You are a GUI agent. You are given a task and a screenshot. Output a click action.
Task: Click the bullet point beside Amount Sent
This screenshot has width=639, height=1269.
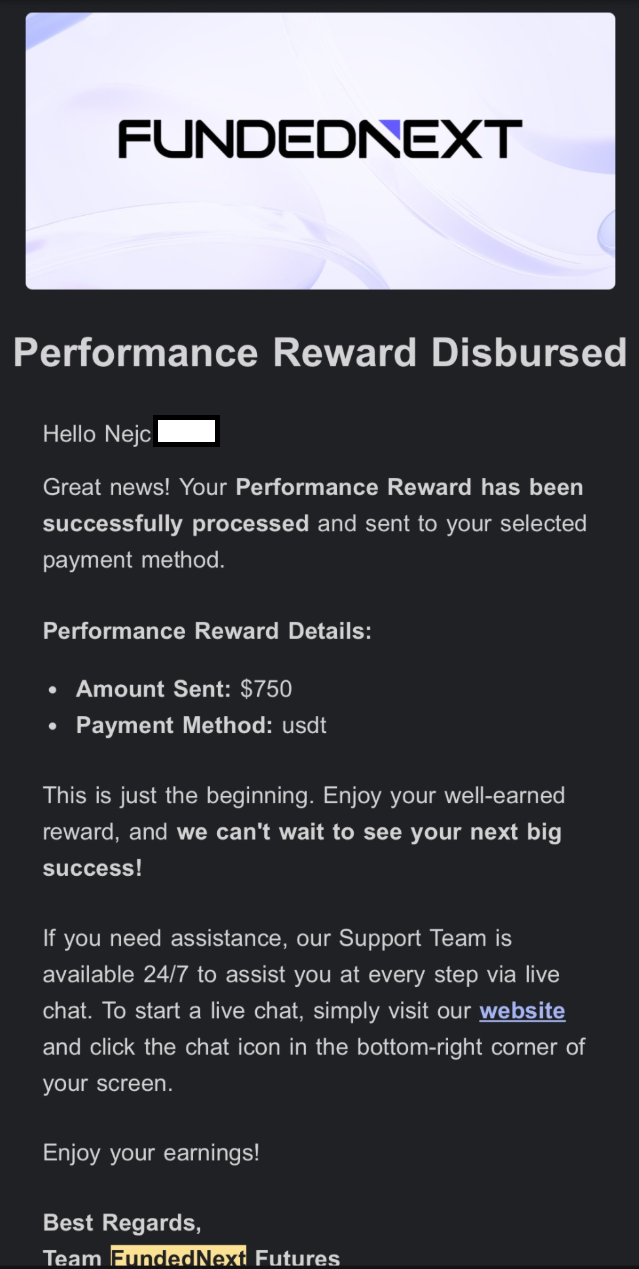[x=53, y=690]
